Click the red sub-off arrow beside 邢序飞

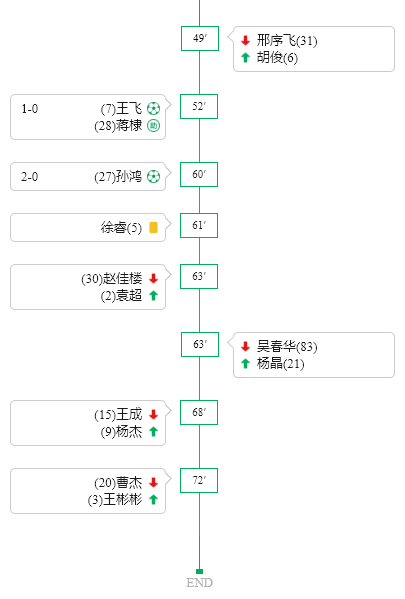[x=245, y=40]
